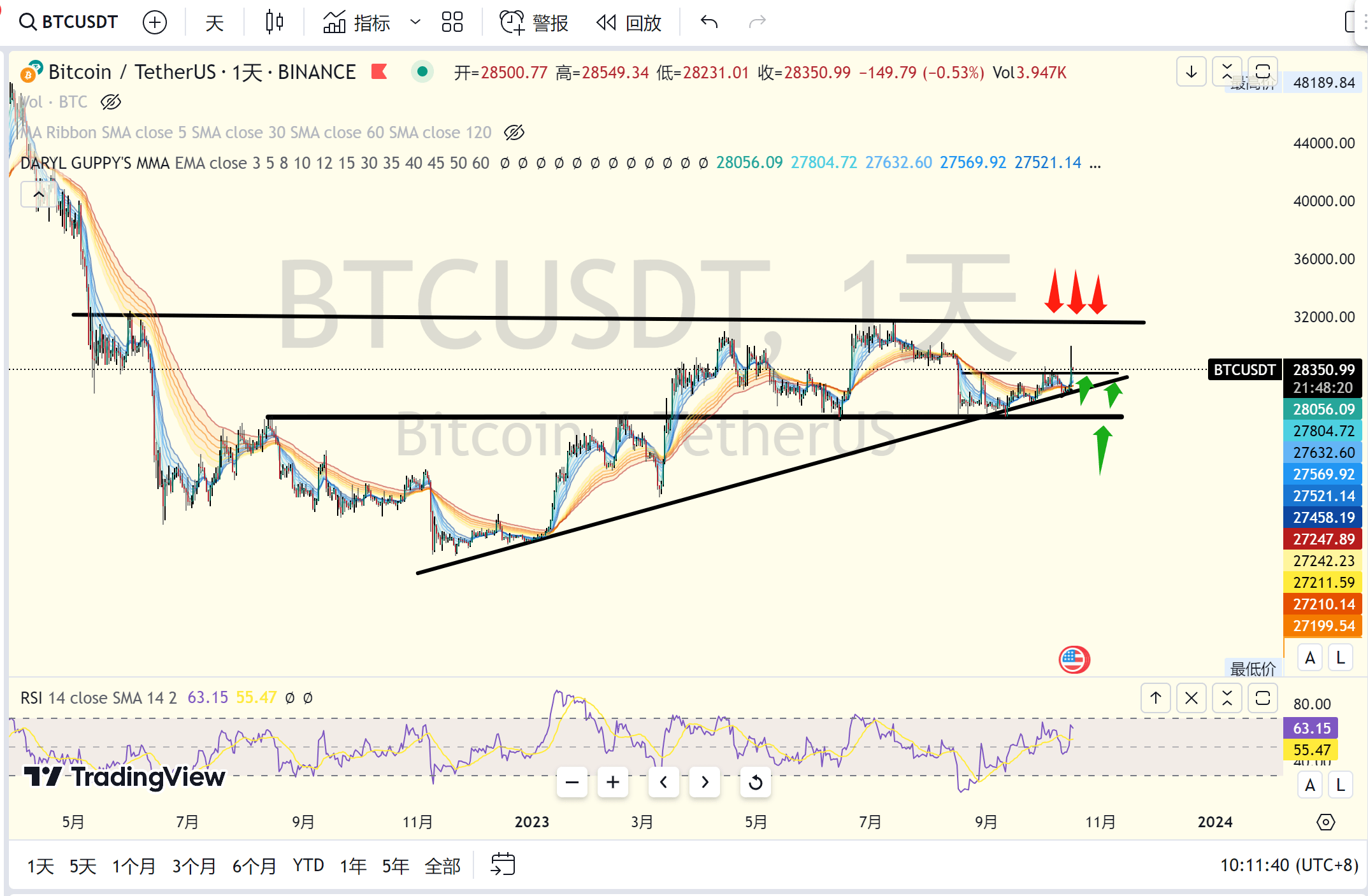Delete the RSI pane

point(1192,698)
